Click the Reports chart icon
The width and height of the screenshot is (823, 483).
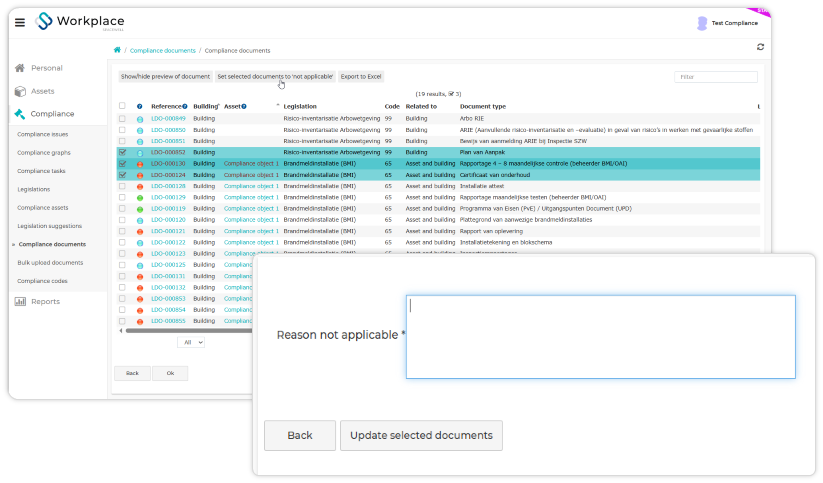pos(20,301)
